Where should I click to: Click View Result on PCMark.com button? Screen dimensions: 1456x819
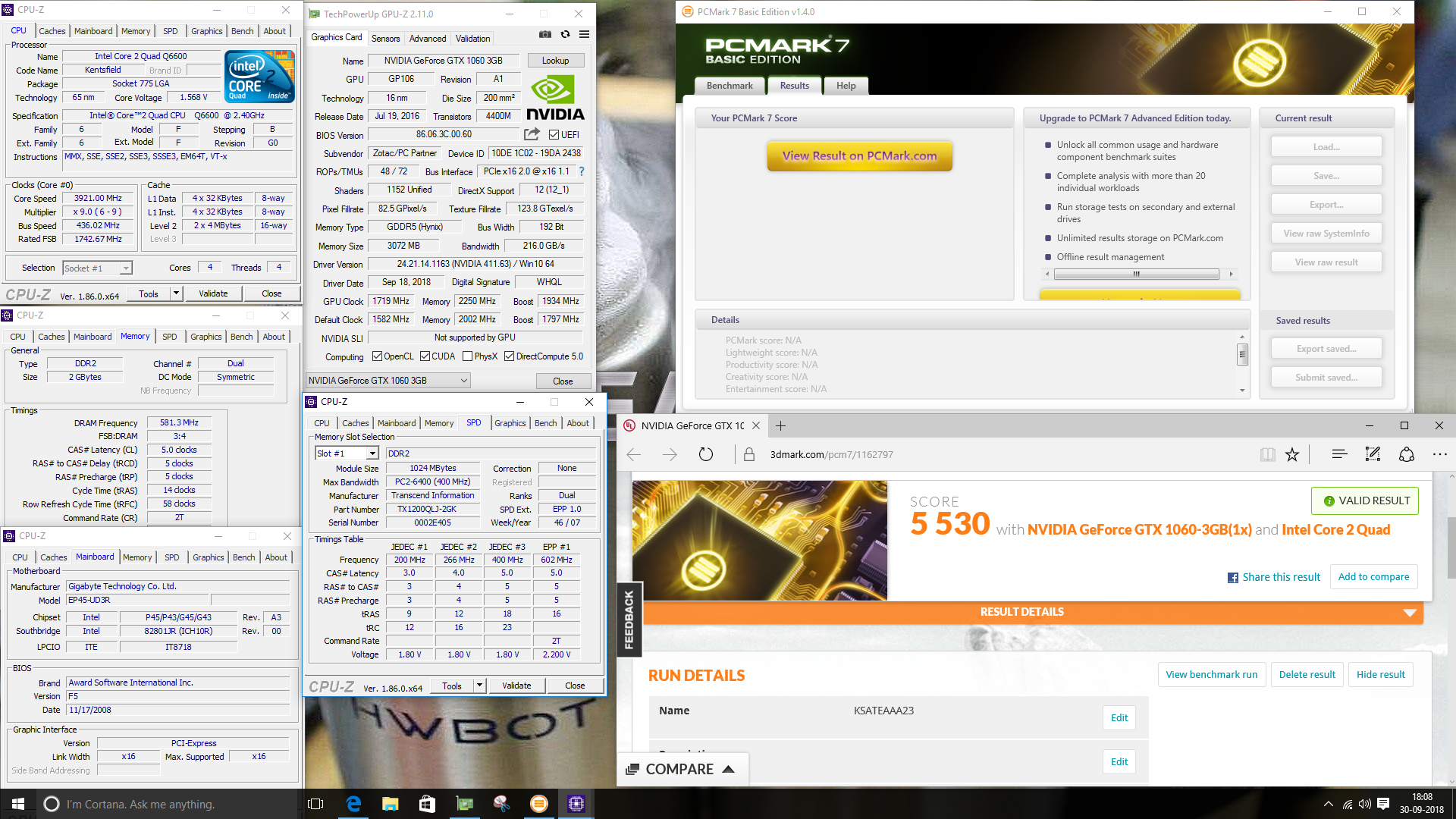coord(859,155)
